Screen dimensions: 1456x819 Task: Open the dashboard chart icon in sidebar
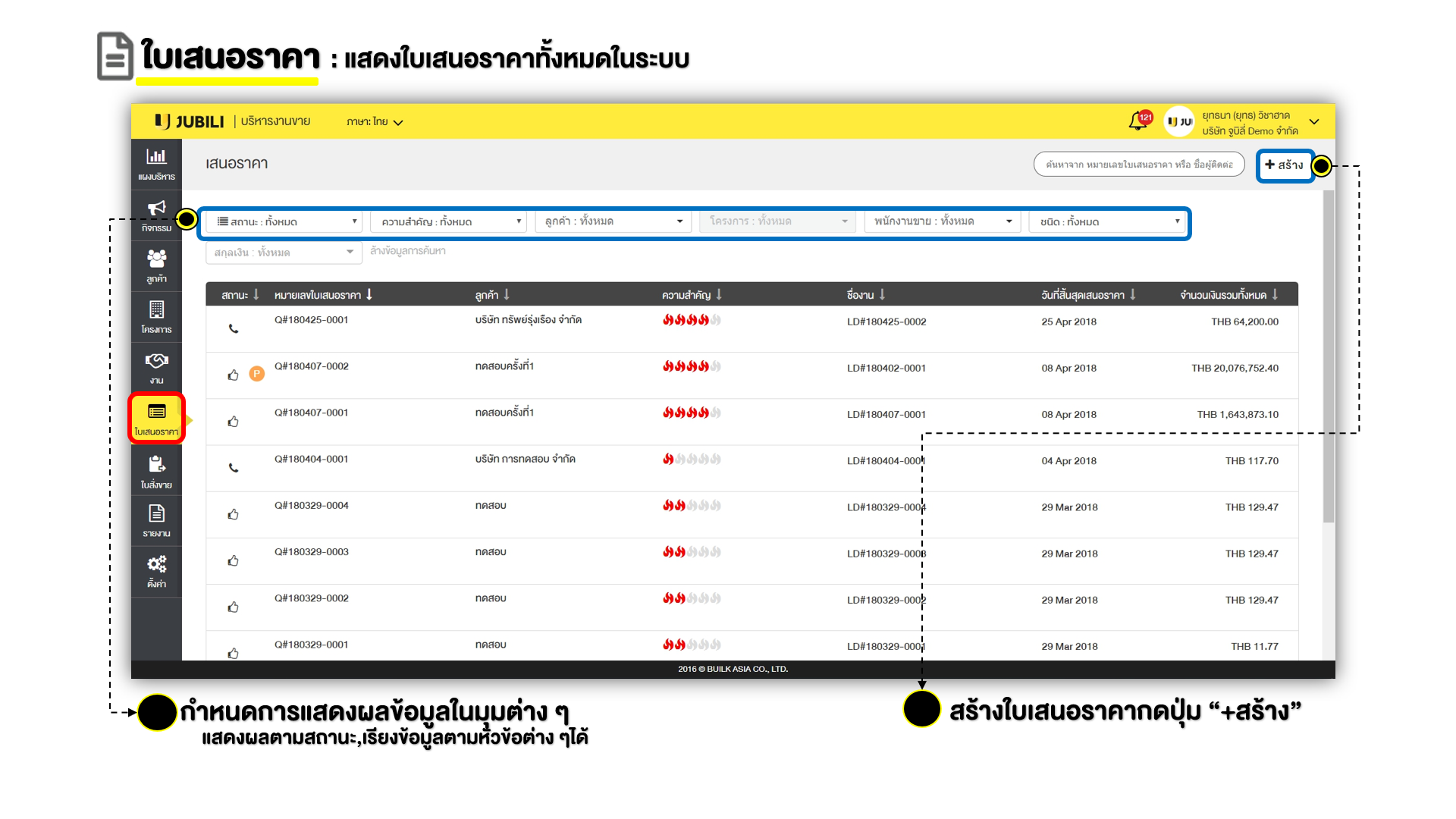click(x=156, y=163)
